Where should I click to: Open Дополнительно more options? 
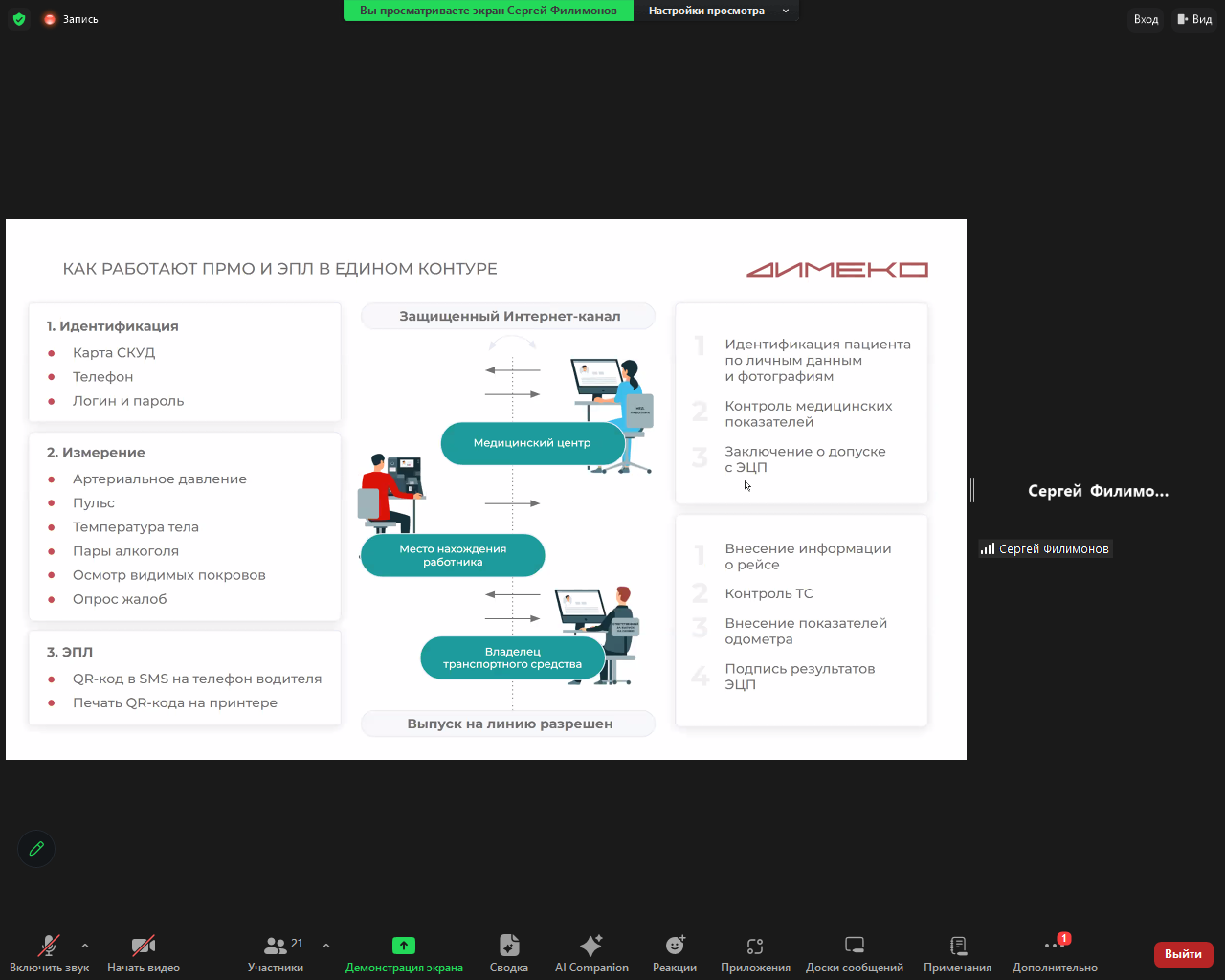pyautogui.click(x=1055, y=947)
